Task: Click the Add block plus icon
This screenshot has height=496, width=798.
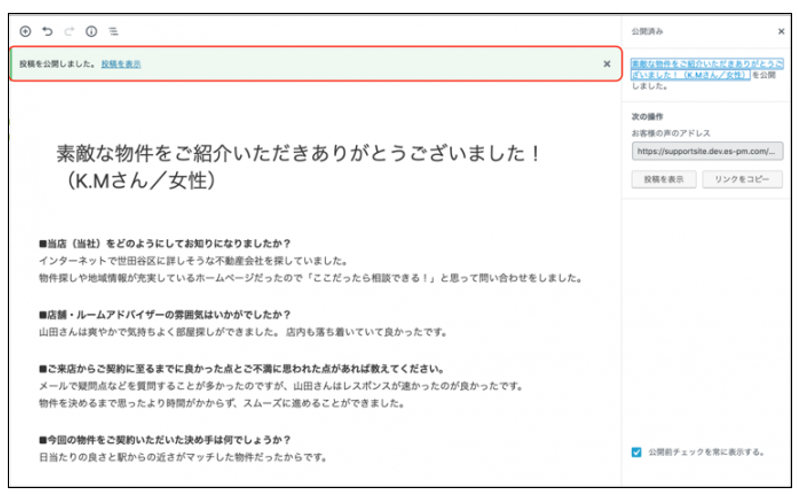Action: coord(25,32)
